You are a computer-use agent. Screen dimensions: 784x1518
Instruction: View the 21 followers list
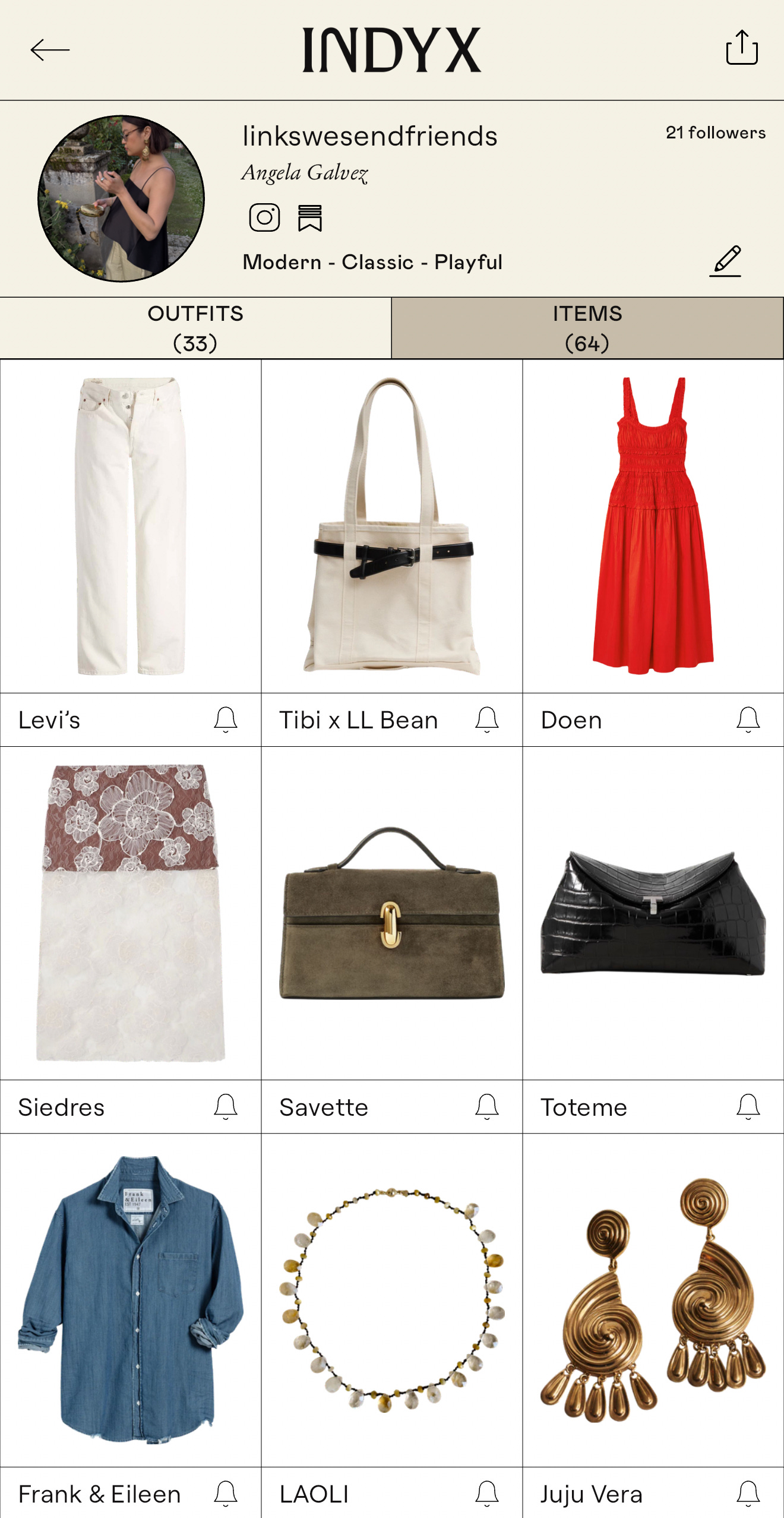coord(716,132)
